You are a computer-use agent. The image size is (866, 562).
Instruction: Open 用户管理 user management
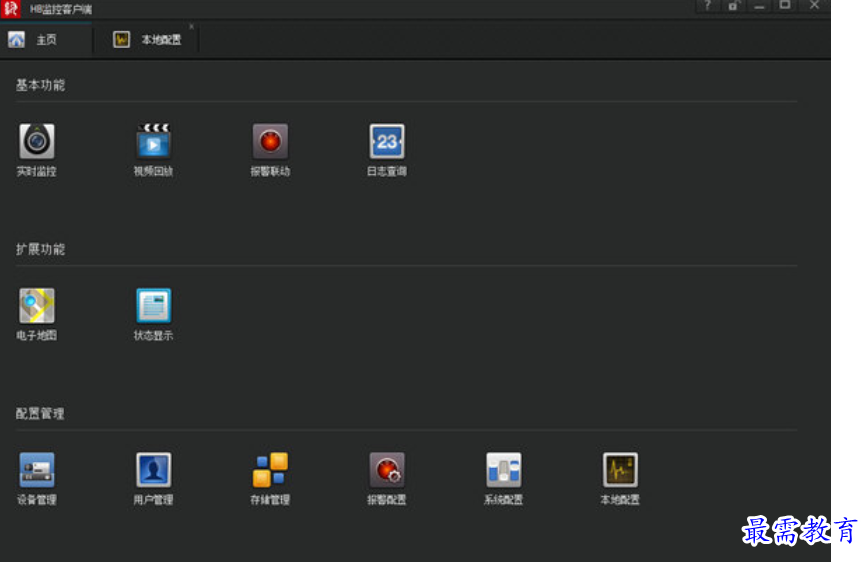coord(154,470)
